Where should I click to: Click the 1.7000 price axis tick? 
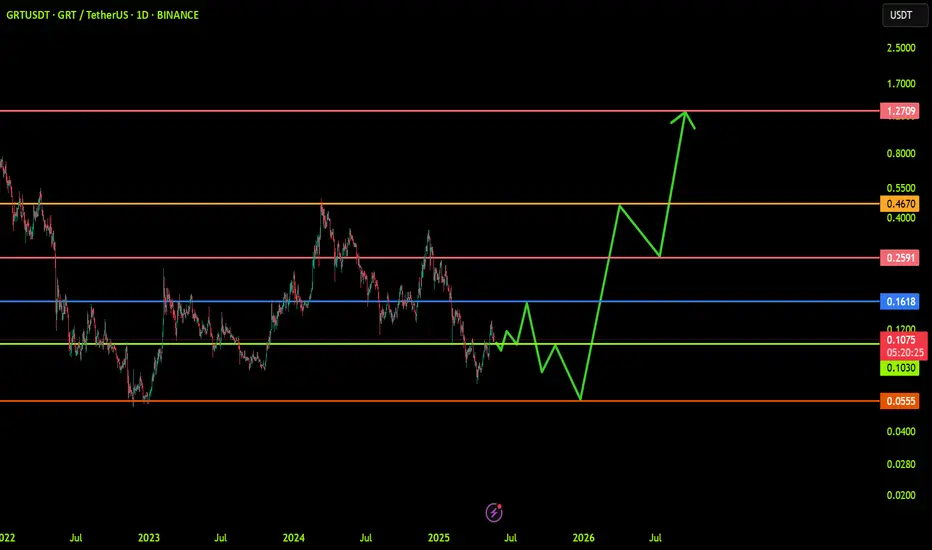click(901, 84)
